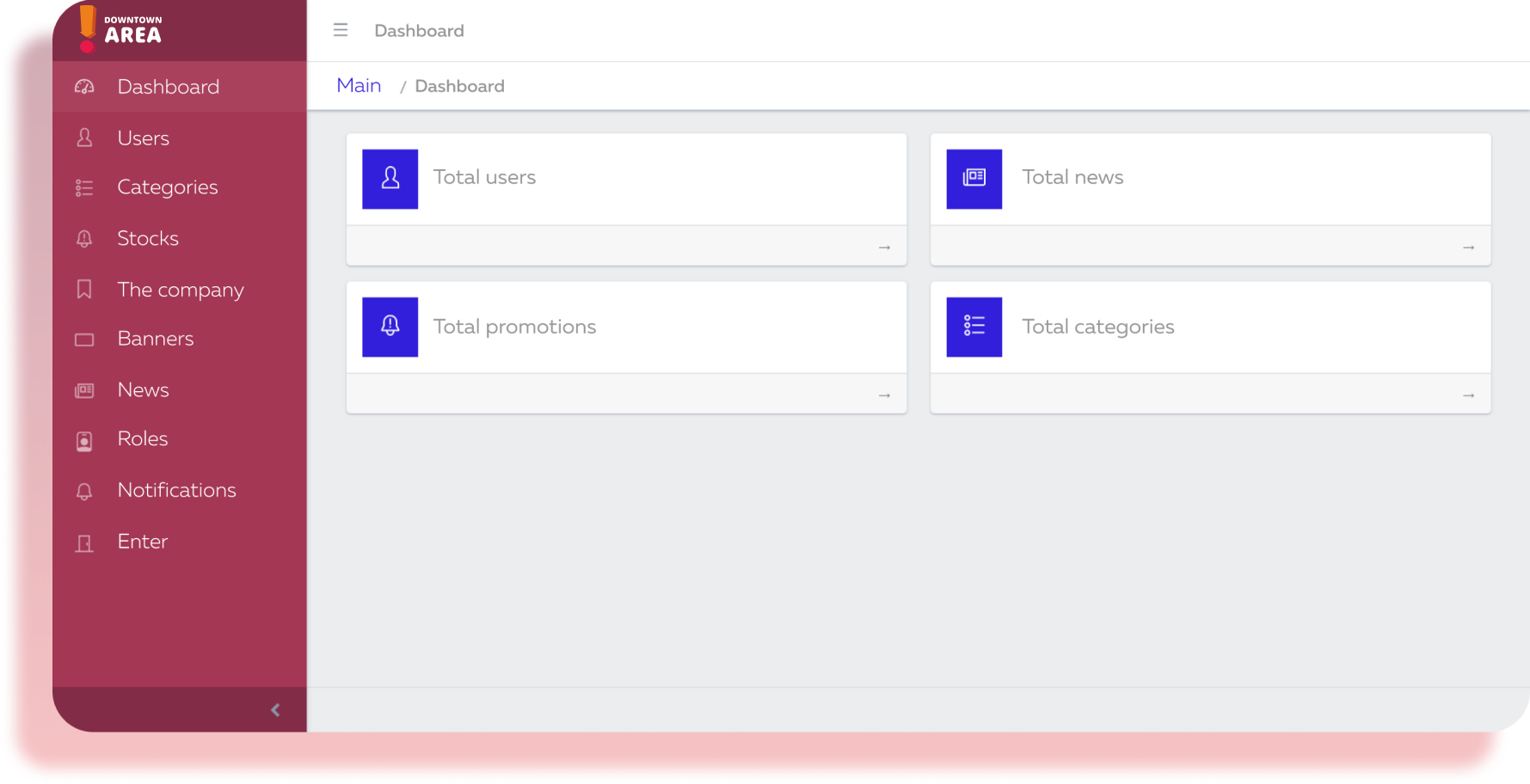Click the blue Total categories list icon
The image size is (1530, 784).
[974, 327]
